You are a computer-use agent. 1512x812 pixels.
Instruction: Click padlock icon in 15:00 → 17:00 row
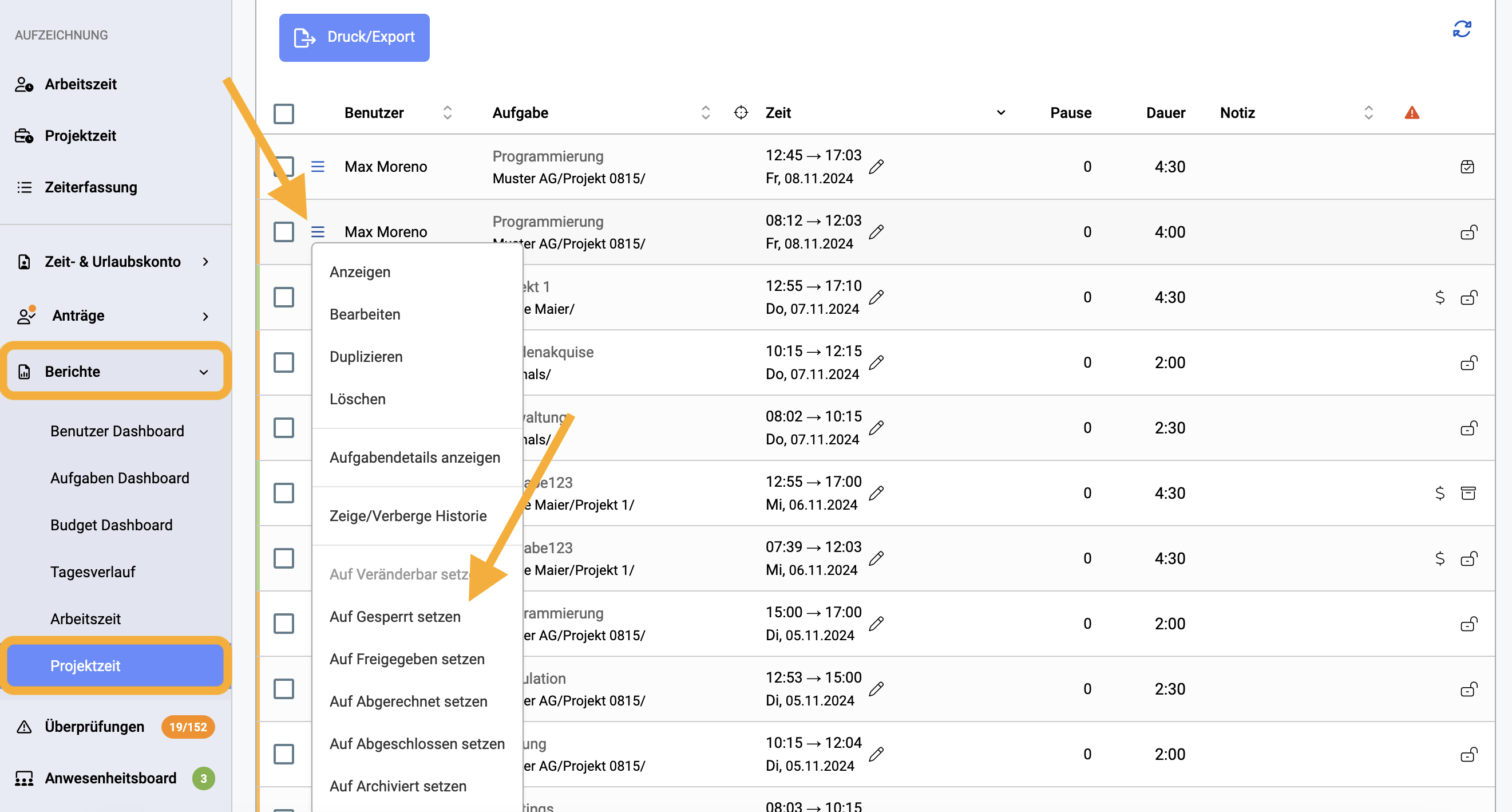(x=1469, y=623)
